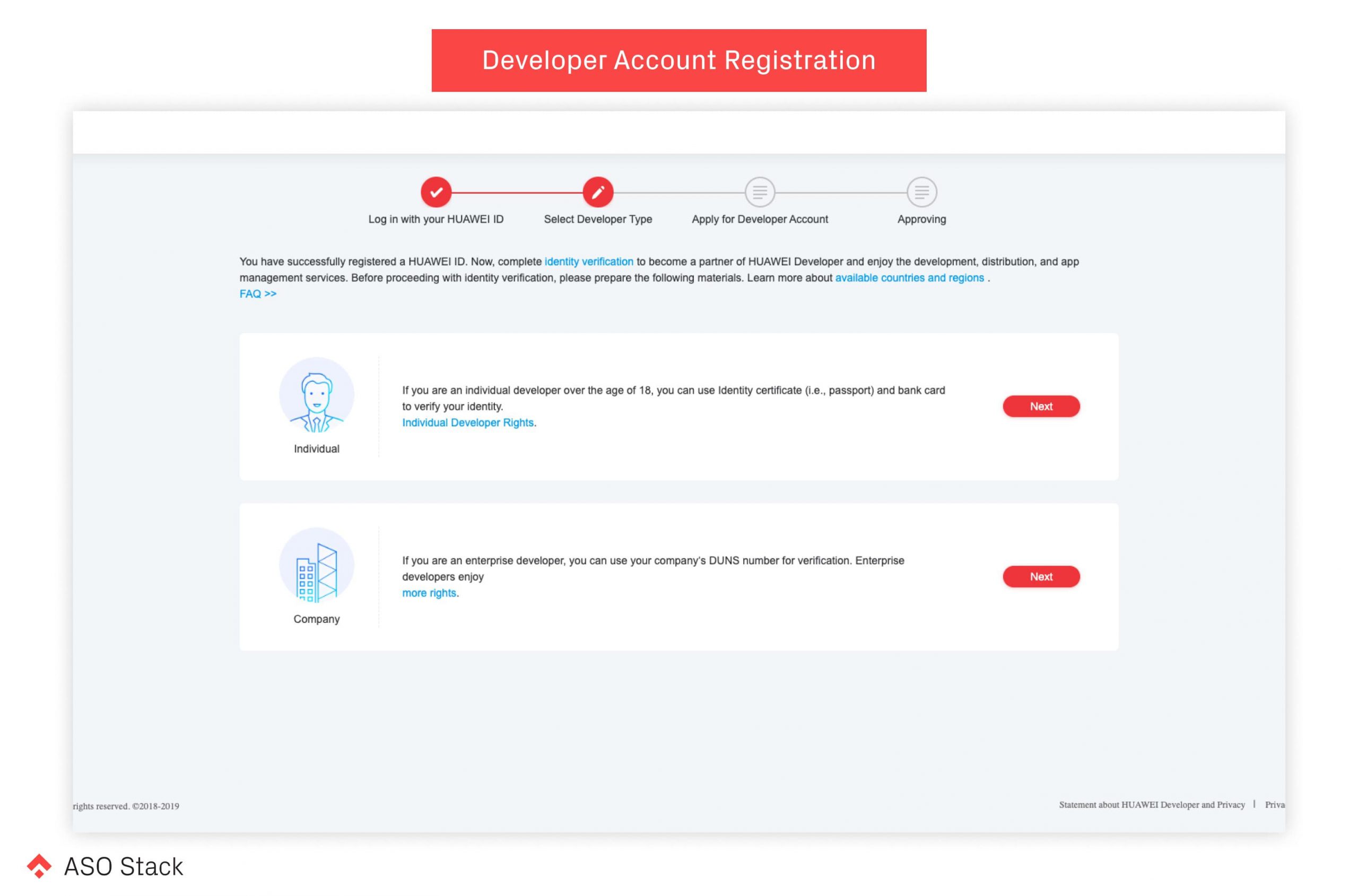Click Next for Company developer type
This screenshot has height=896, width=1358.
coord(1040,576)
